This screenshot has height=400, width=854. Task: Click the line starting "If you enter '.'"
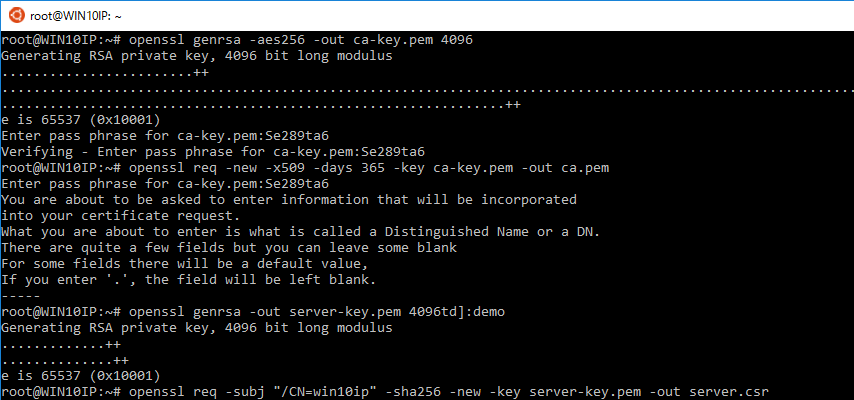coord(186,280)
